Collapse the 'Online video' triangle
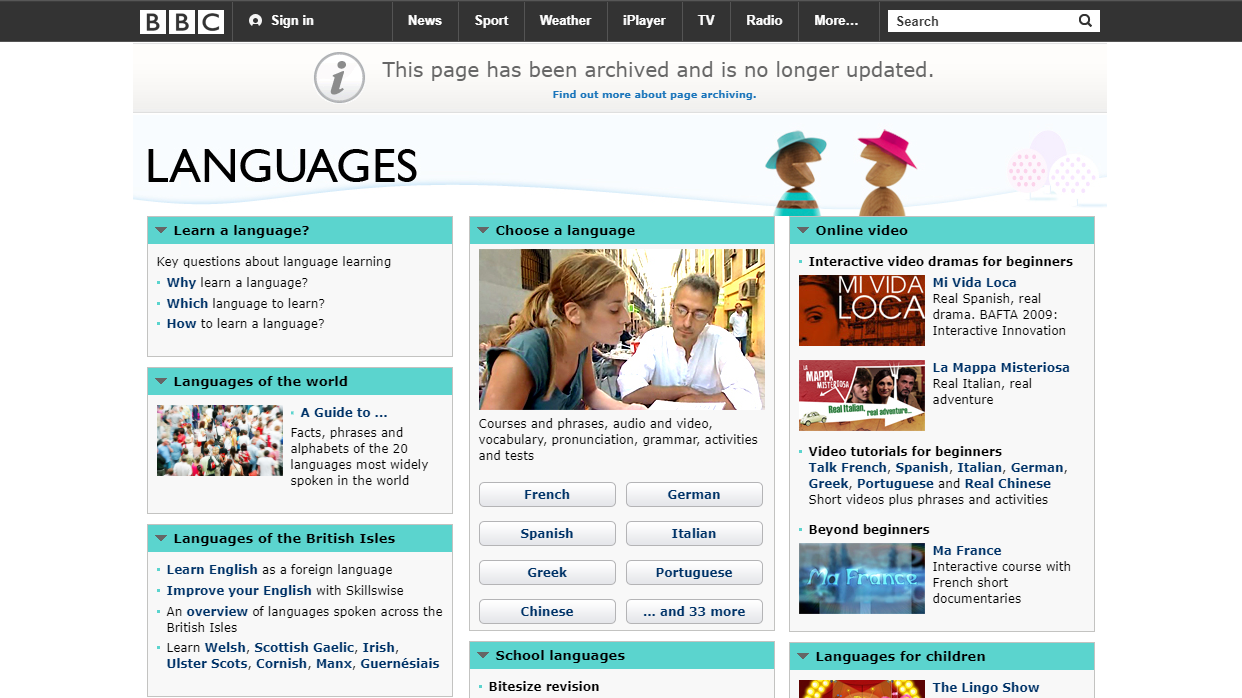1242x698 pixels. click(803, 230)
